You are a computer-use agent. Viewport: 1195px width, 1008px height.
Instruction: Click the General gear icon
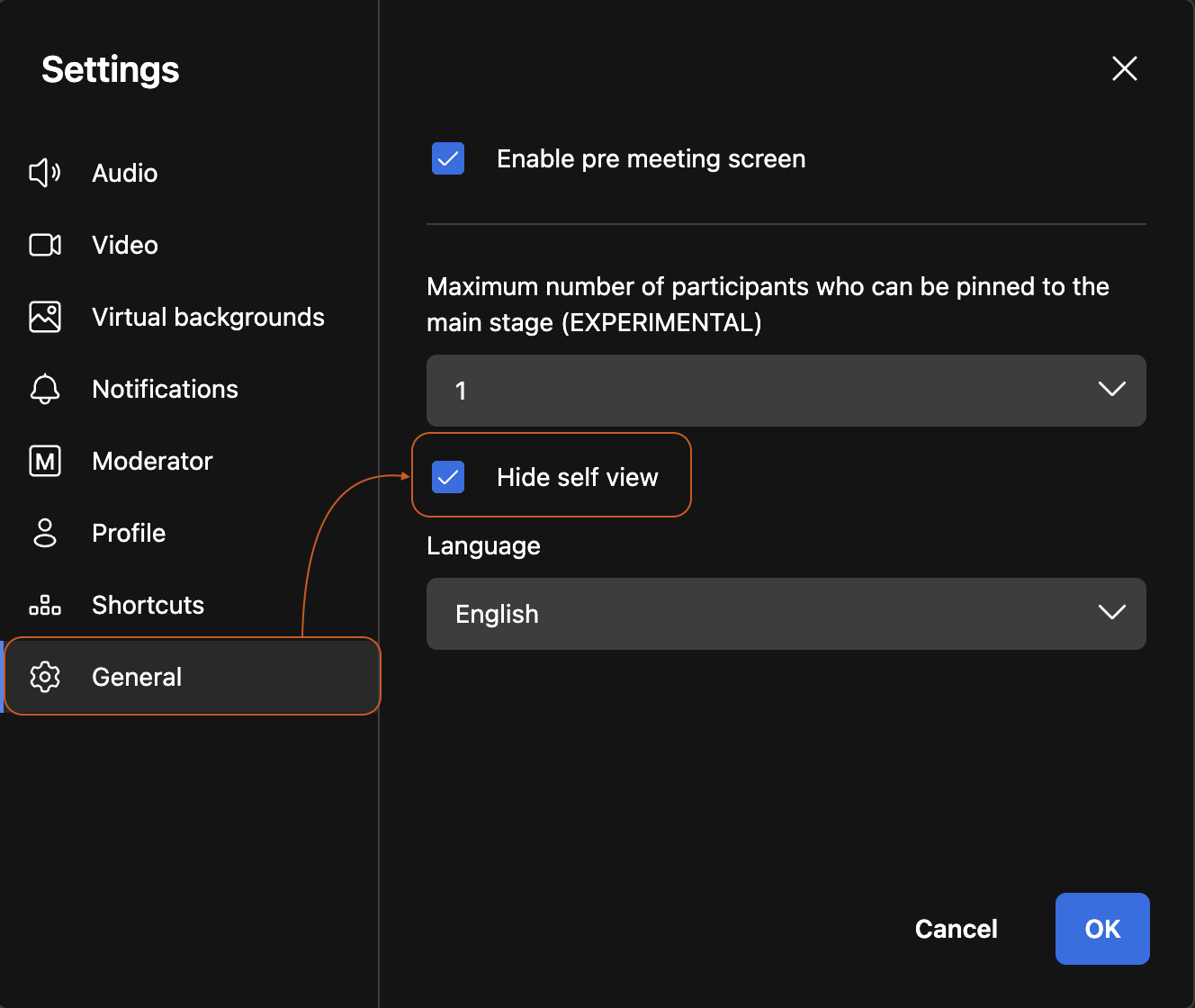[45, 677]
